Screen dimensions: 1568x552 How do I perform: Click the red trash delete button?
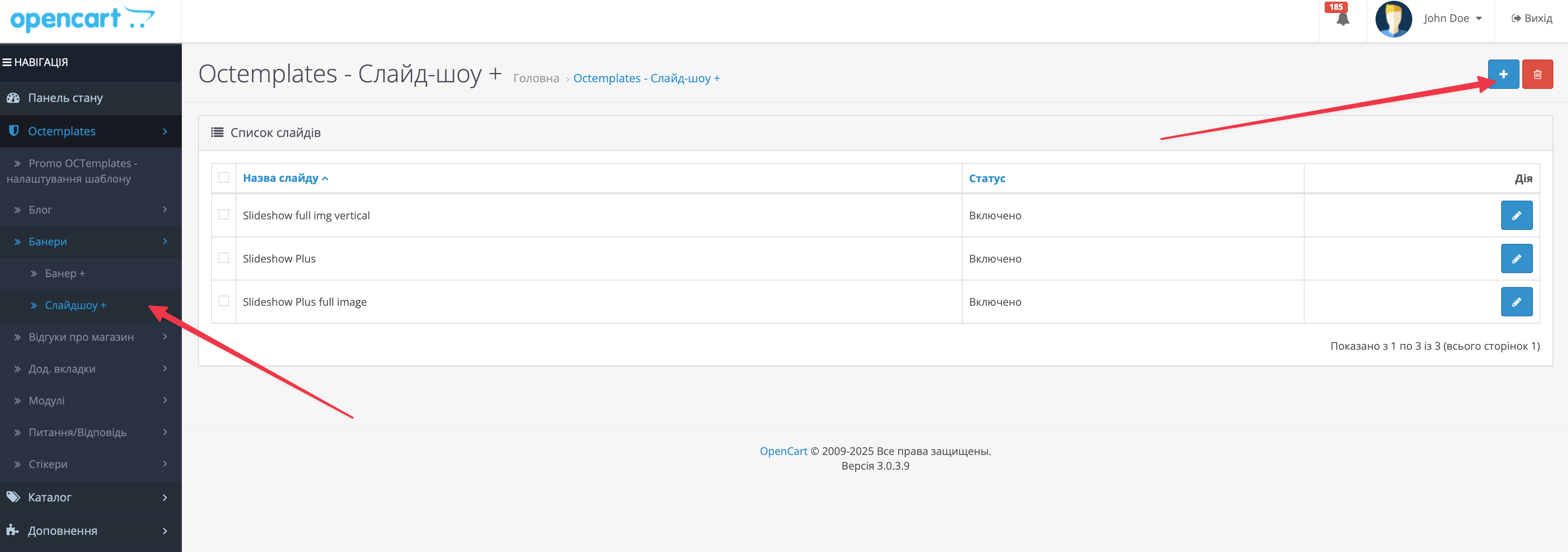(1537, 74)
